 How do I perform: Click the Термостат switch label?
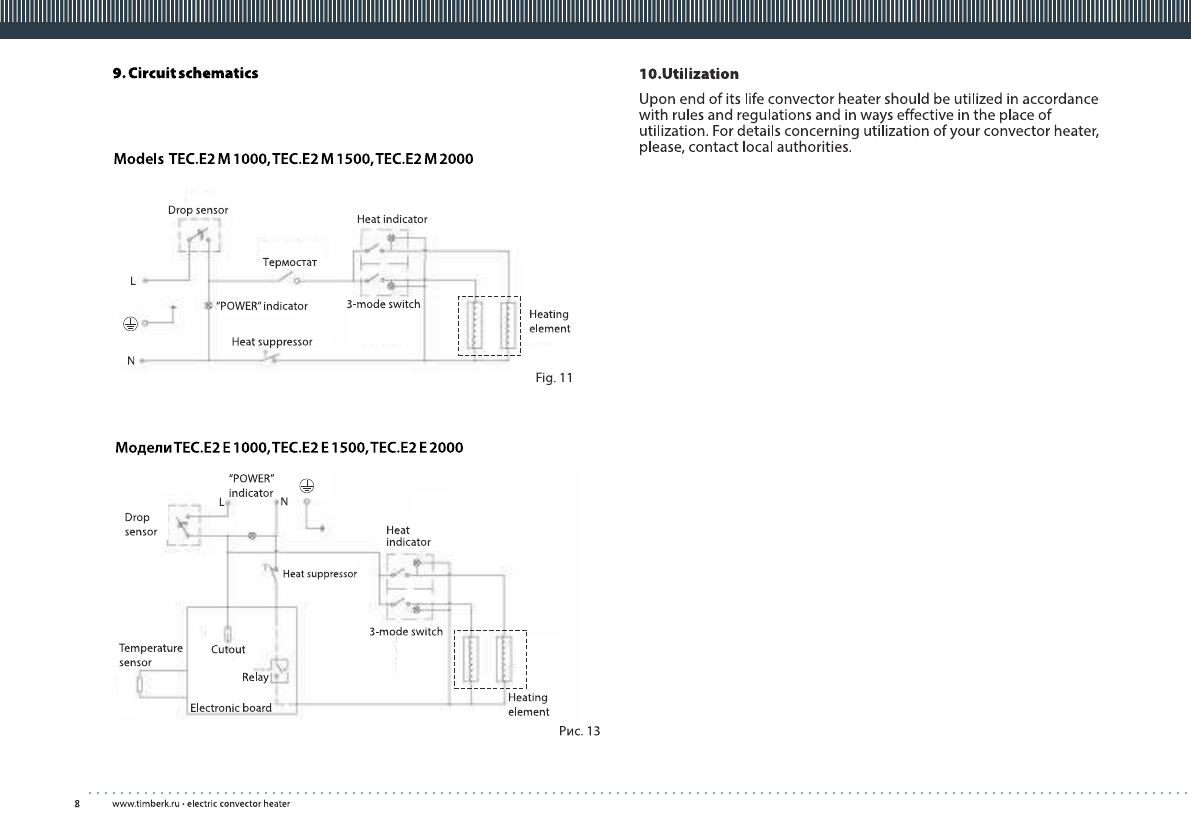click(x=289, y=263)
